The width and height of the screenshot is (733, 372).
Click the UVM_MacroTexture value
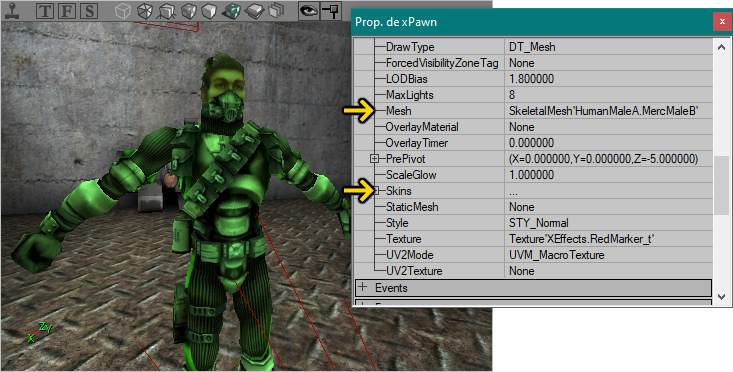tap(556, 255)
